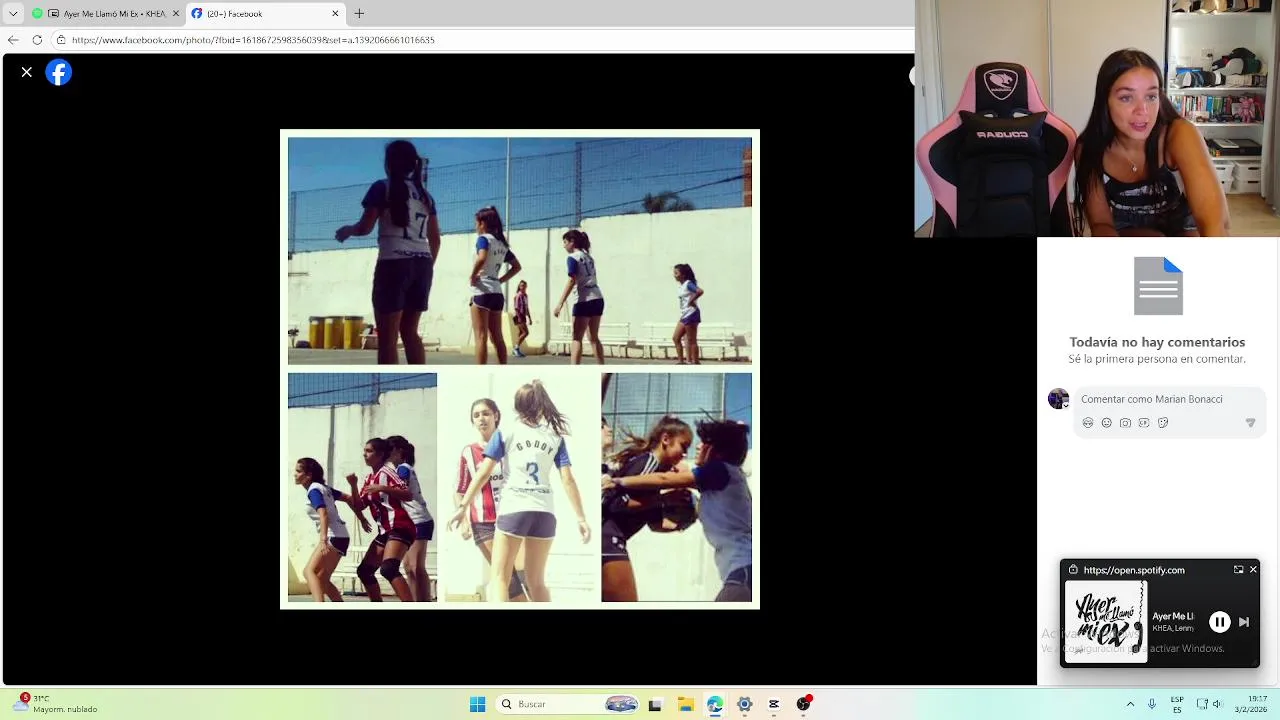Switch to the Ayer Me Llamó Mi Ex tab
This screenshot has height=720, width=1280.
tap(107, 13)
